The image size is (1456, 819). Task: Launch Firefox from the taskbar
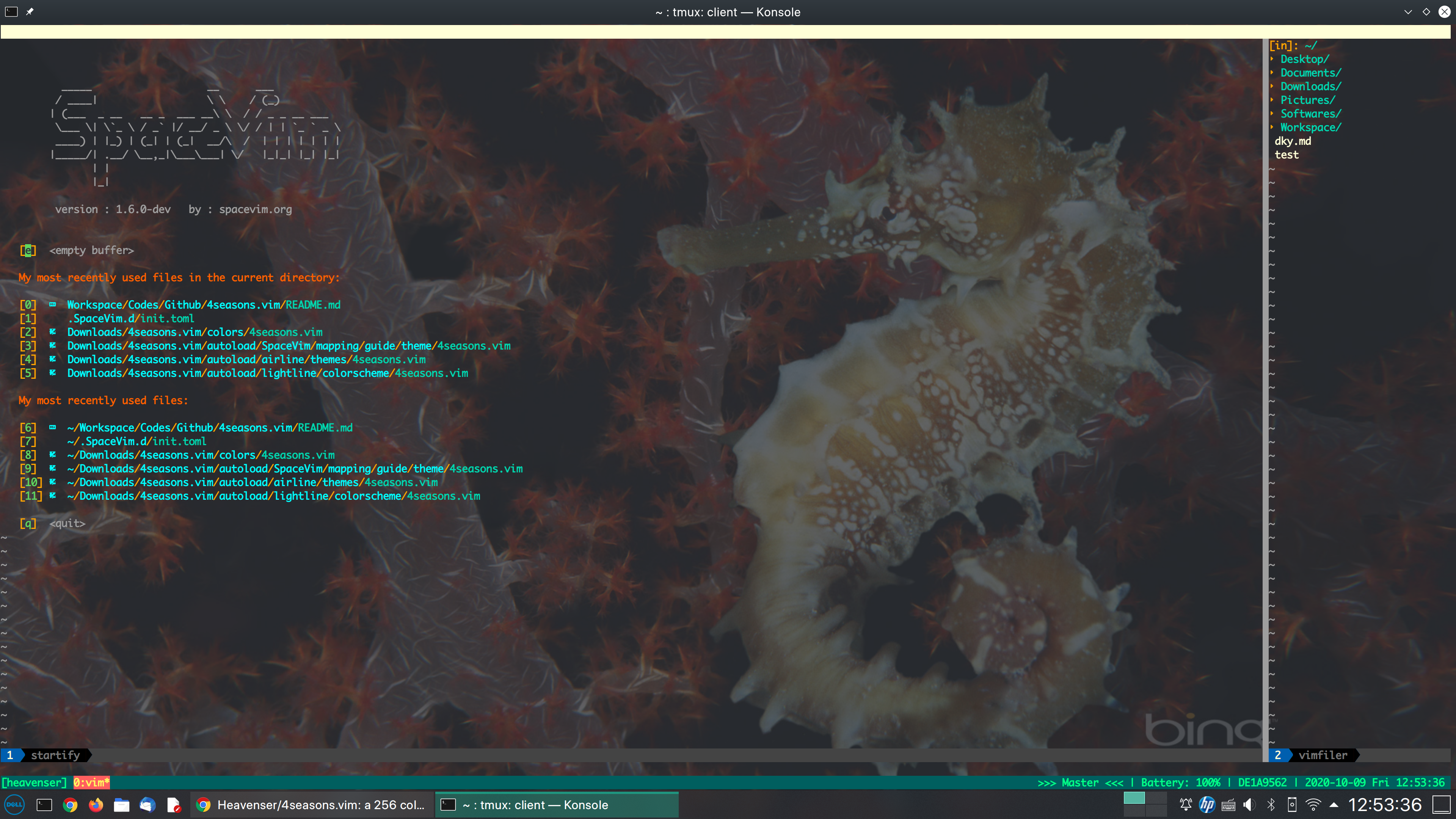[96, 805]
